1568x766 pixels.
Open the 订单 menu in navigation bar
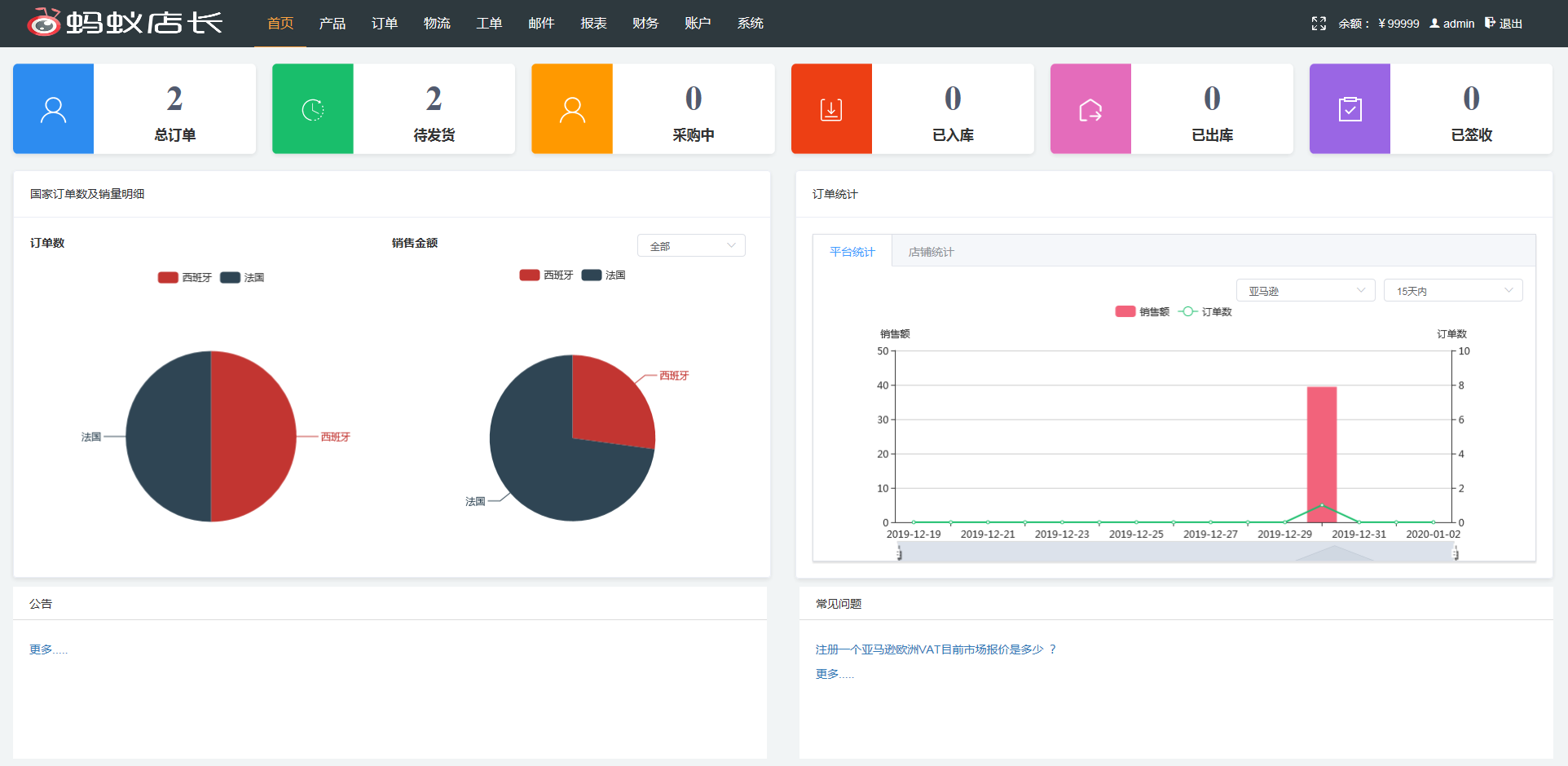[x=385, y=24]
